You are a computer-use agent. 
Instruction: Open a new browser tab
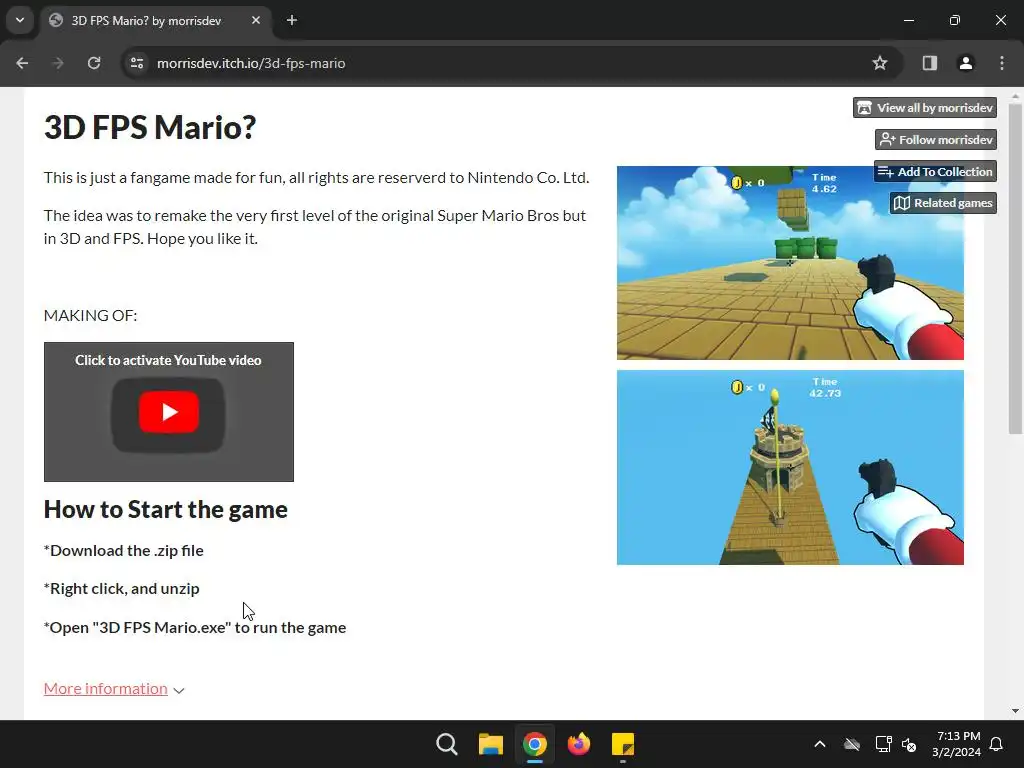[292, 20]
